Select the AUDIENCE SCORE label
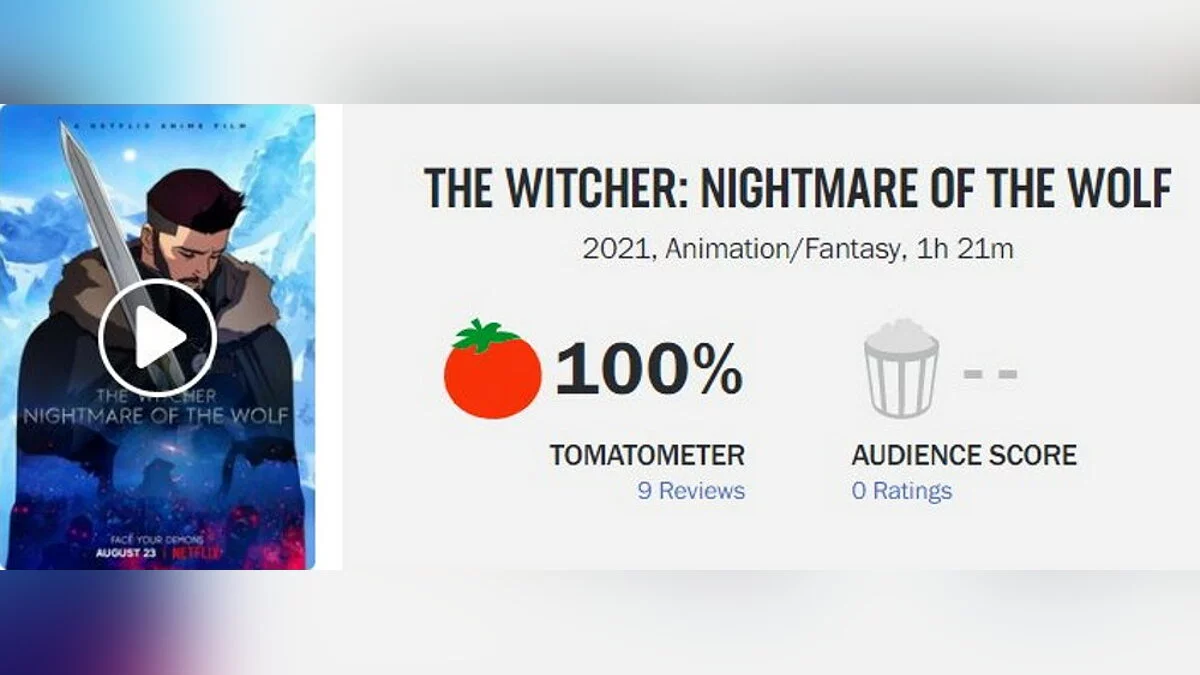 [964, 456]
